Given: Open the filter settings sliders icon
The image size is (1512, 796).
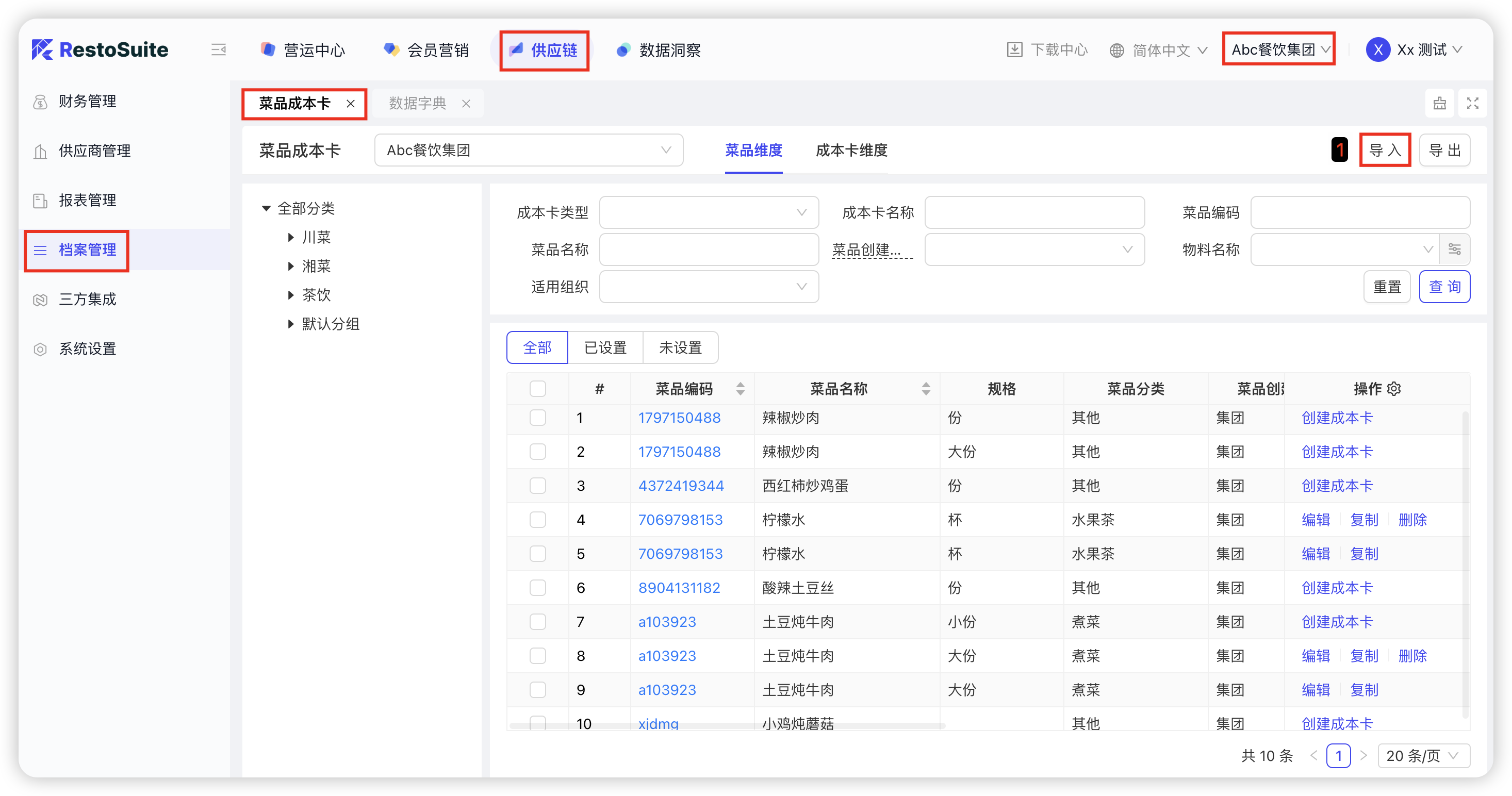Looking at the screenshot, I should [x=1454, y=250].
